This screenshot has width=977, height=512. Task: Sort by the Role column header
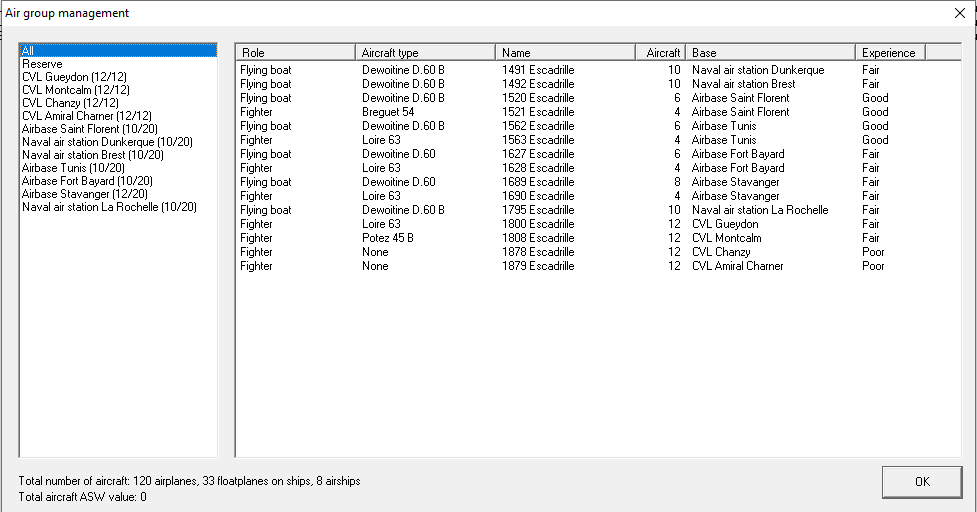click(x=295, y=52)
